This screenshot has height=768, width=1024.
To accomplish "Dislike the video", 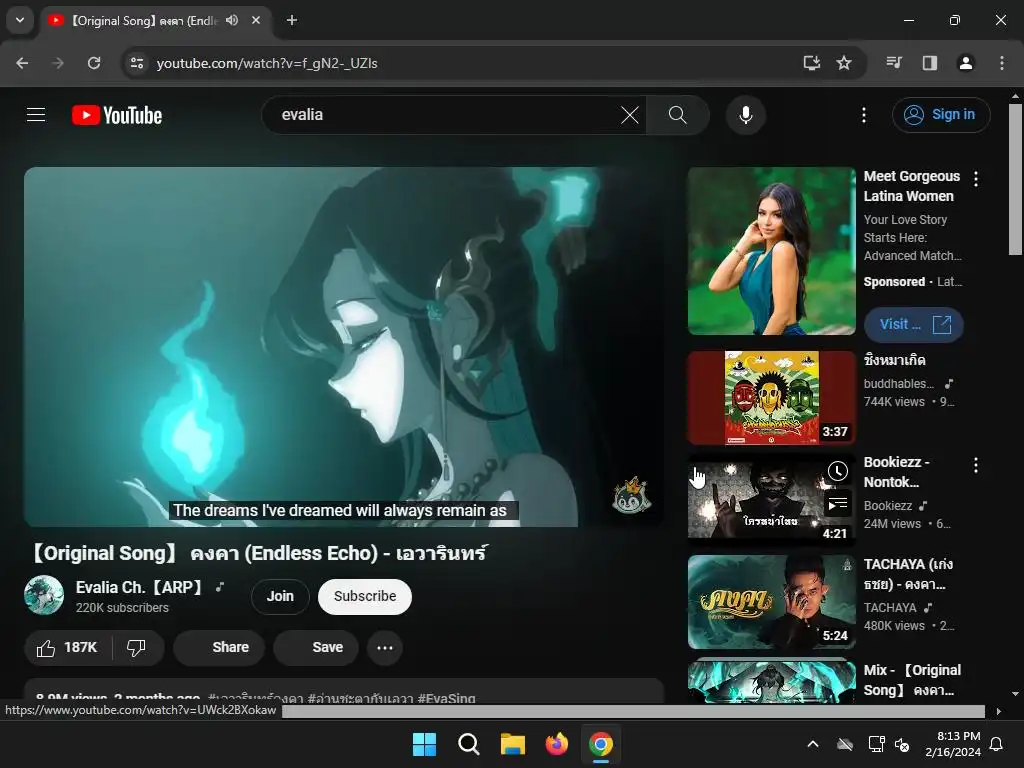I will point(136,647).
